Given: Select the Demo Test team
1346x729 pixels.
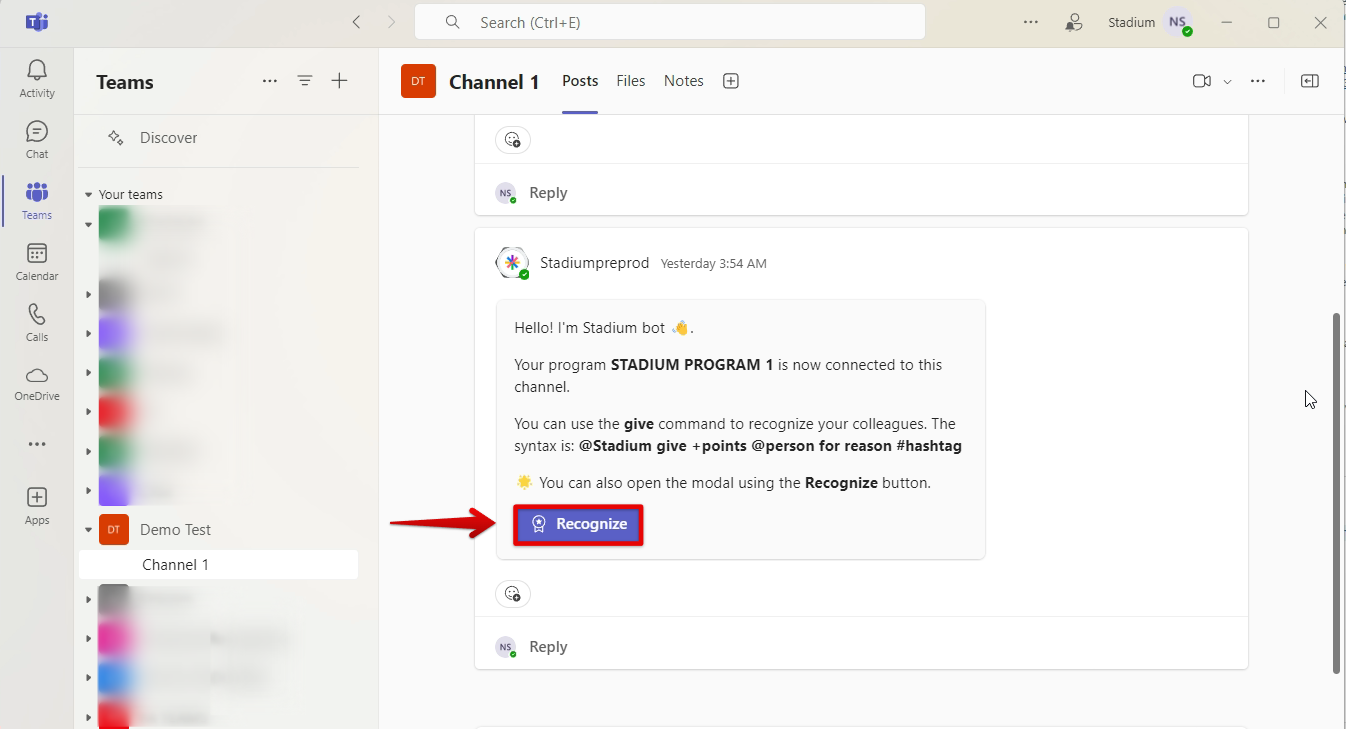Looking at the screenshot, I should point(176,530).
